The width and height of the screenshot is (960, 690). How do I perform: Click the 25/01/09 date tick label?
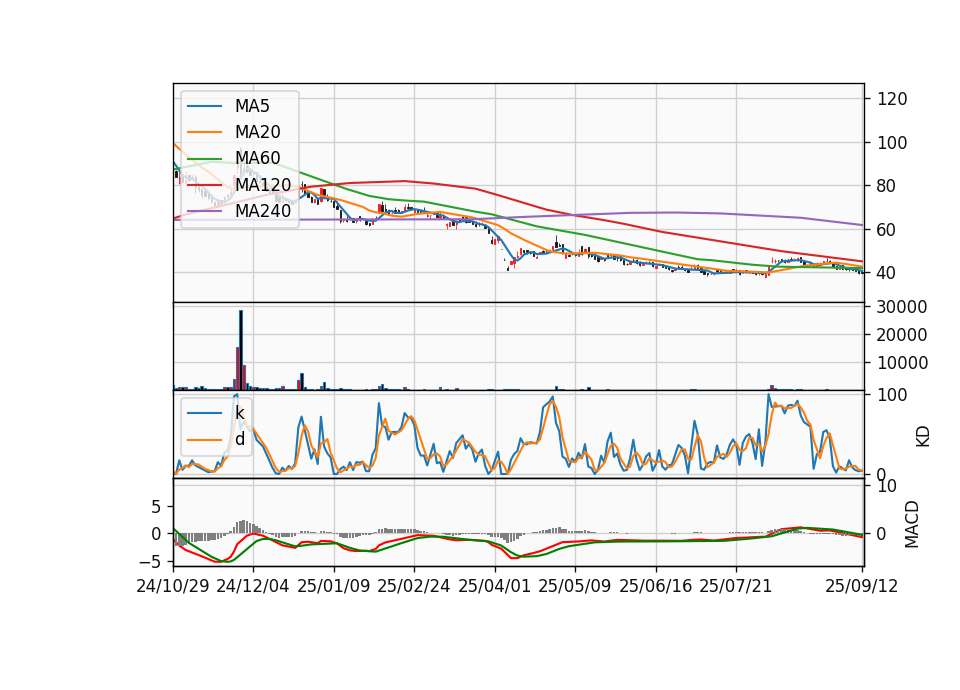click(x=334, y=587)
